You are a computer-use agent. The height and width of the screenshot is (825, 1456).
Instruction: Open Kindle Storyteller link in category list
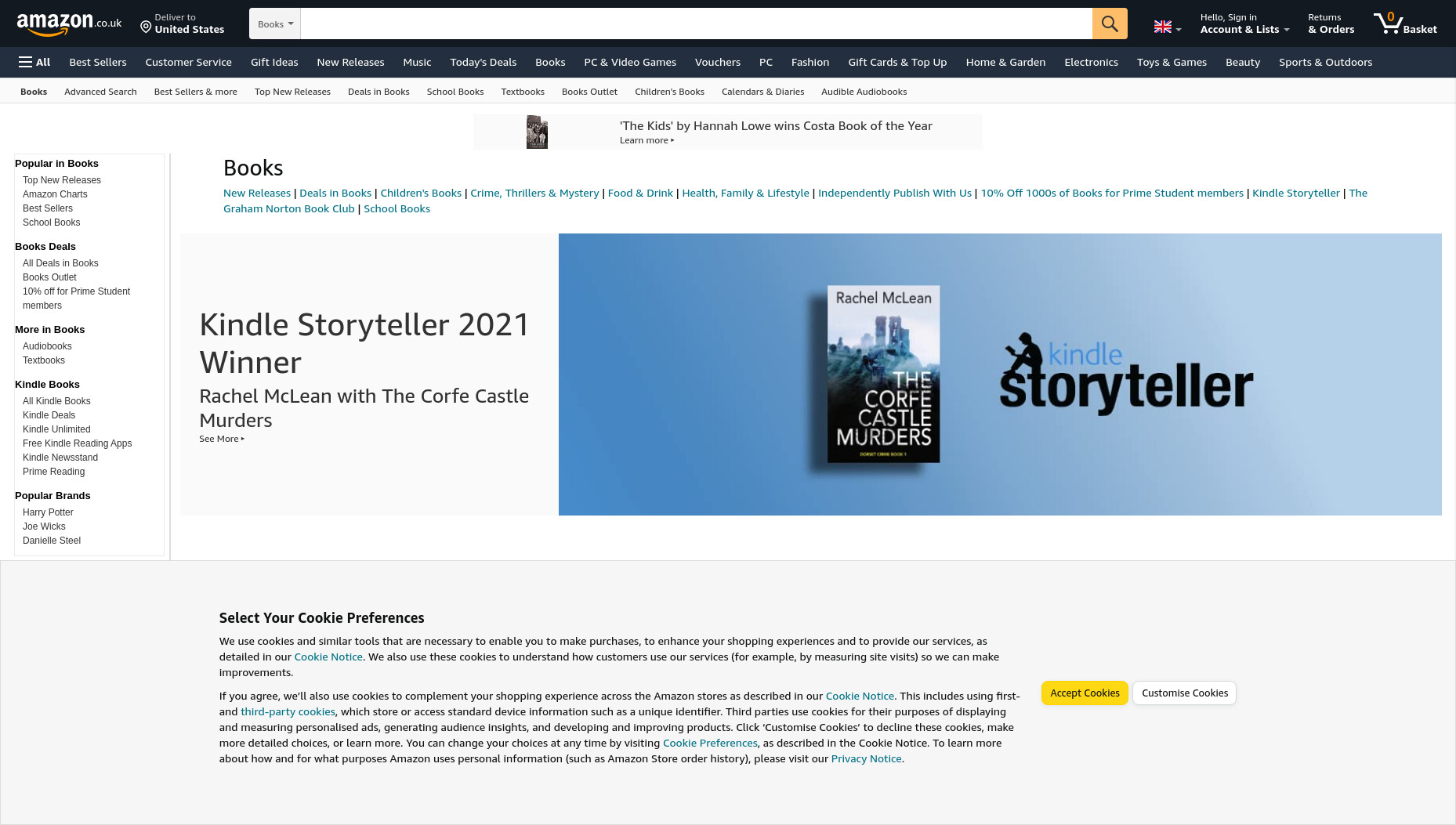pyautogui.click(x=1296, y=193)
